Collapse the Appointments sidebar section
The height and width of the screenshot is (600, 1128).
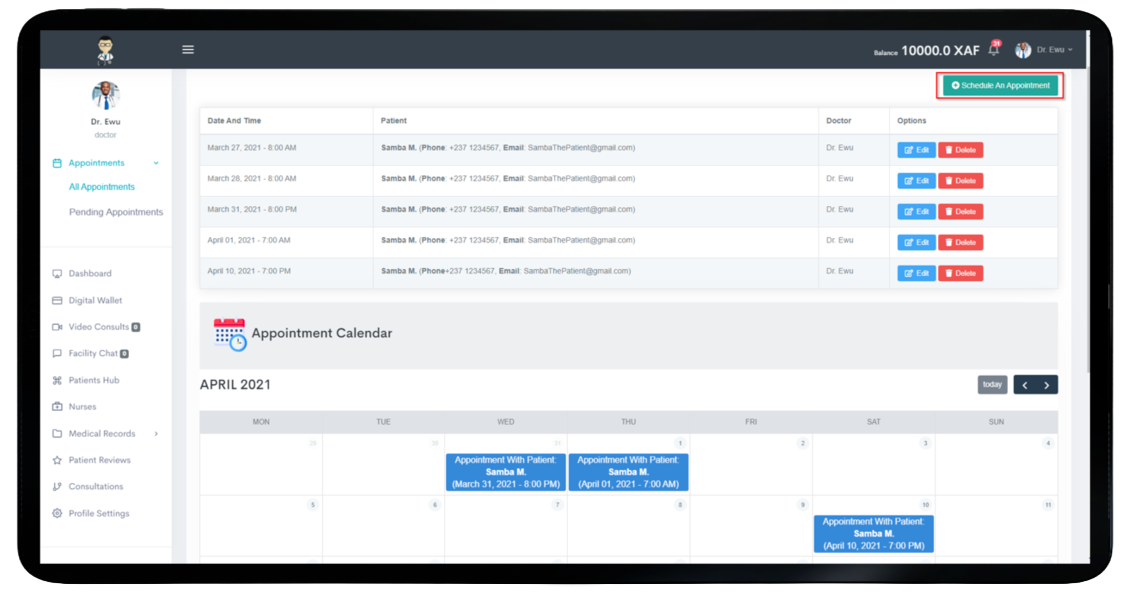pyautogui.click(x=156, y=163)
